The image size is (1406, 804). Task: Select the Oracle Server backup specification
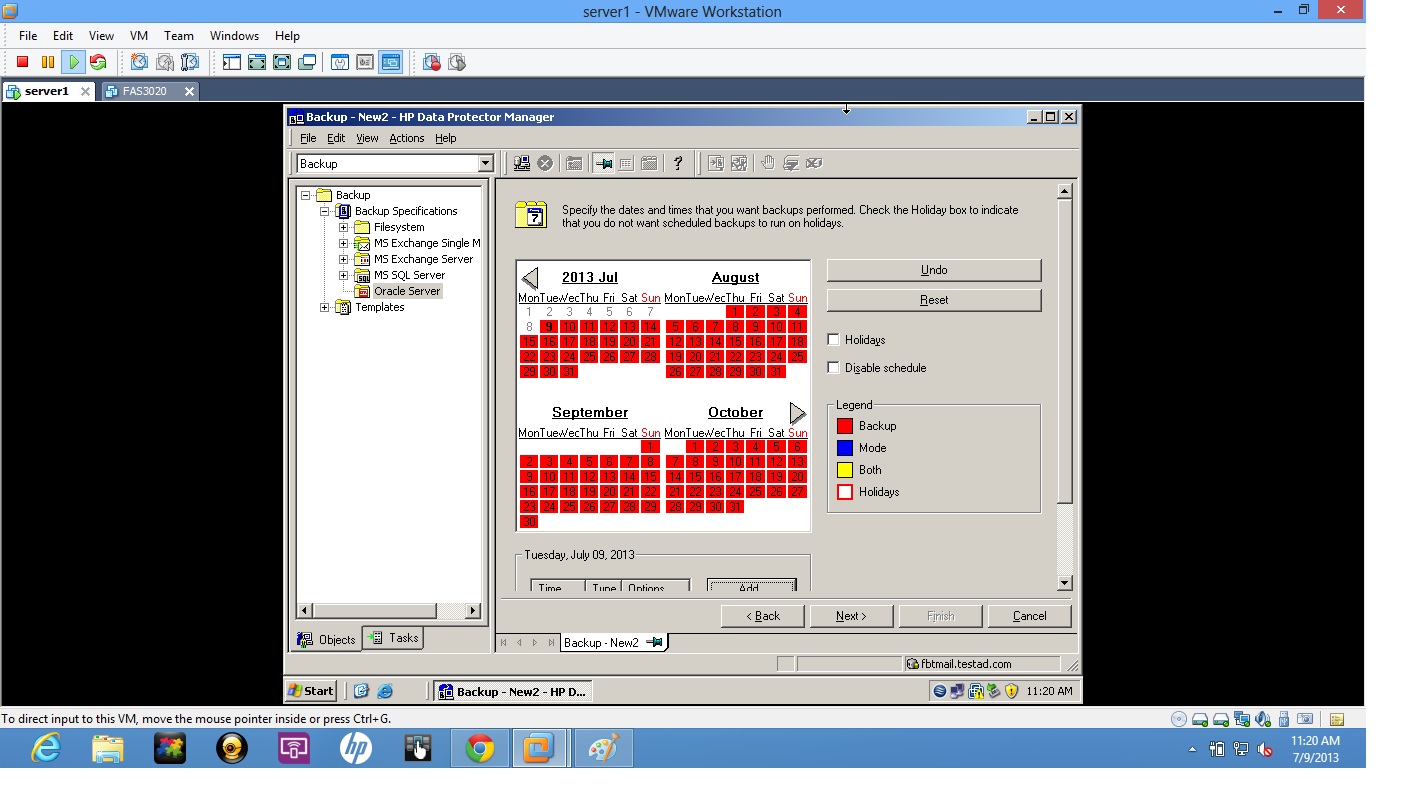407,291
